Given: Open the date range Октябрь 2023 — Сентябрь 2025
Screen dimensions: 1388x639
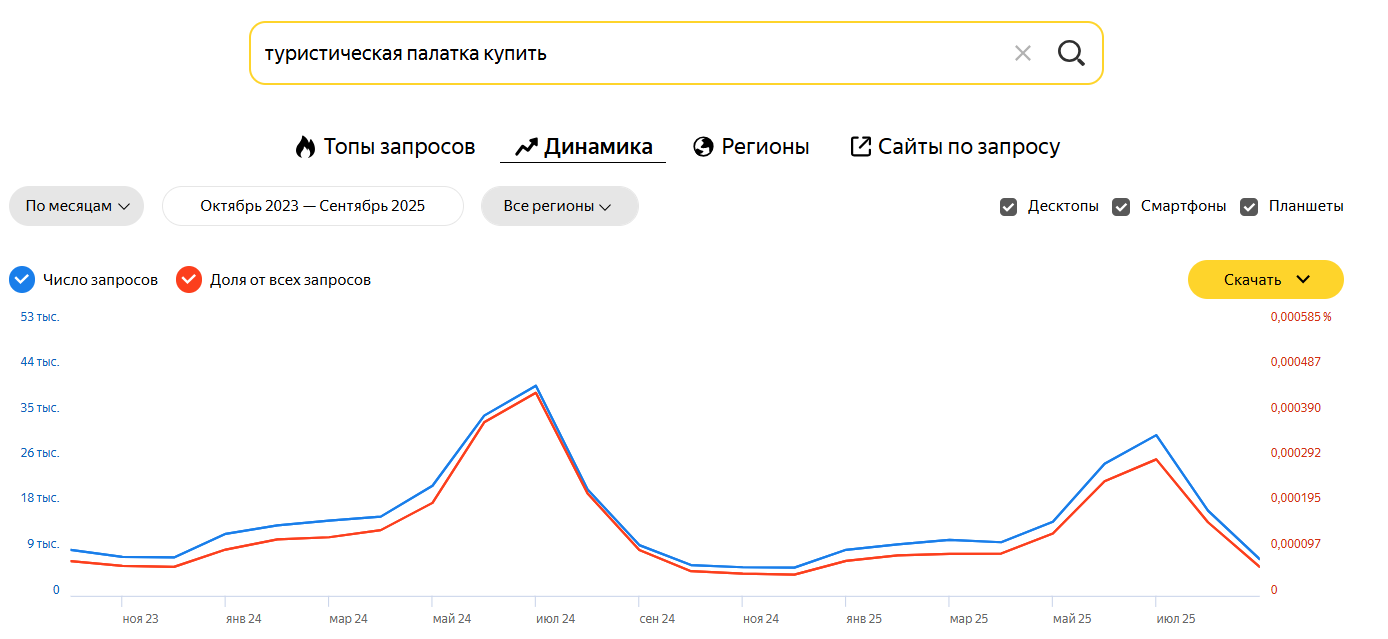Looking at the screenshot, I should point(313,206).
